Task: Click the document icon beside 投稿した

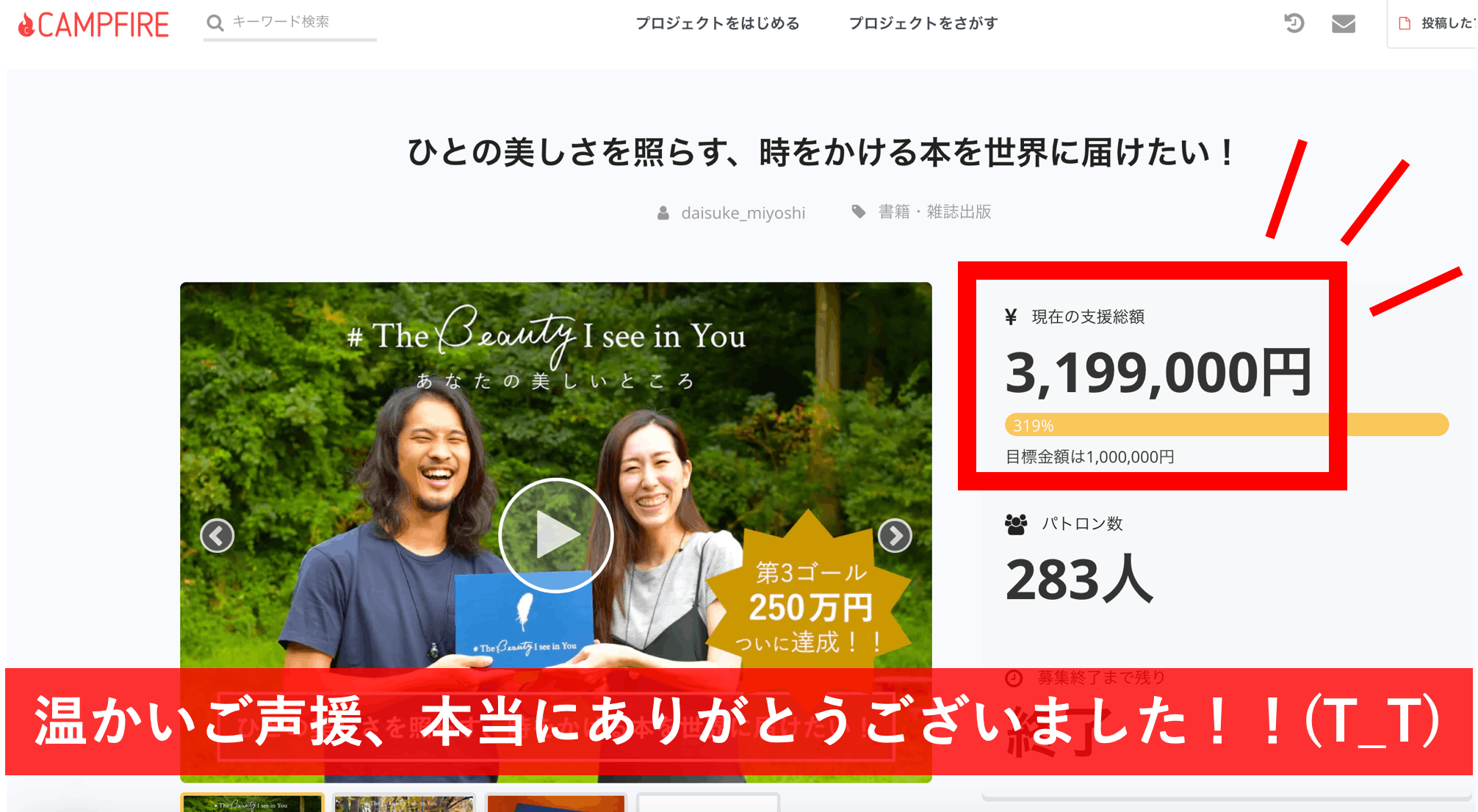Action: [1405, 23]
